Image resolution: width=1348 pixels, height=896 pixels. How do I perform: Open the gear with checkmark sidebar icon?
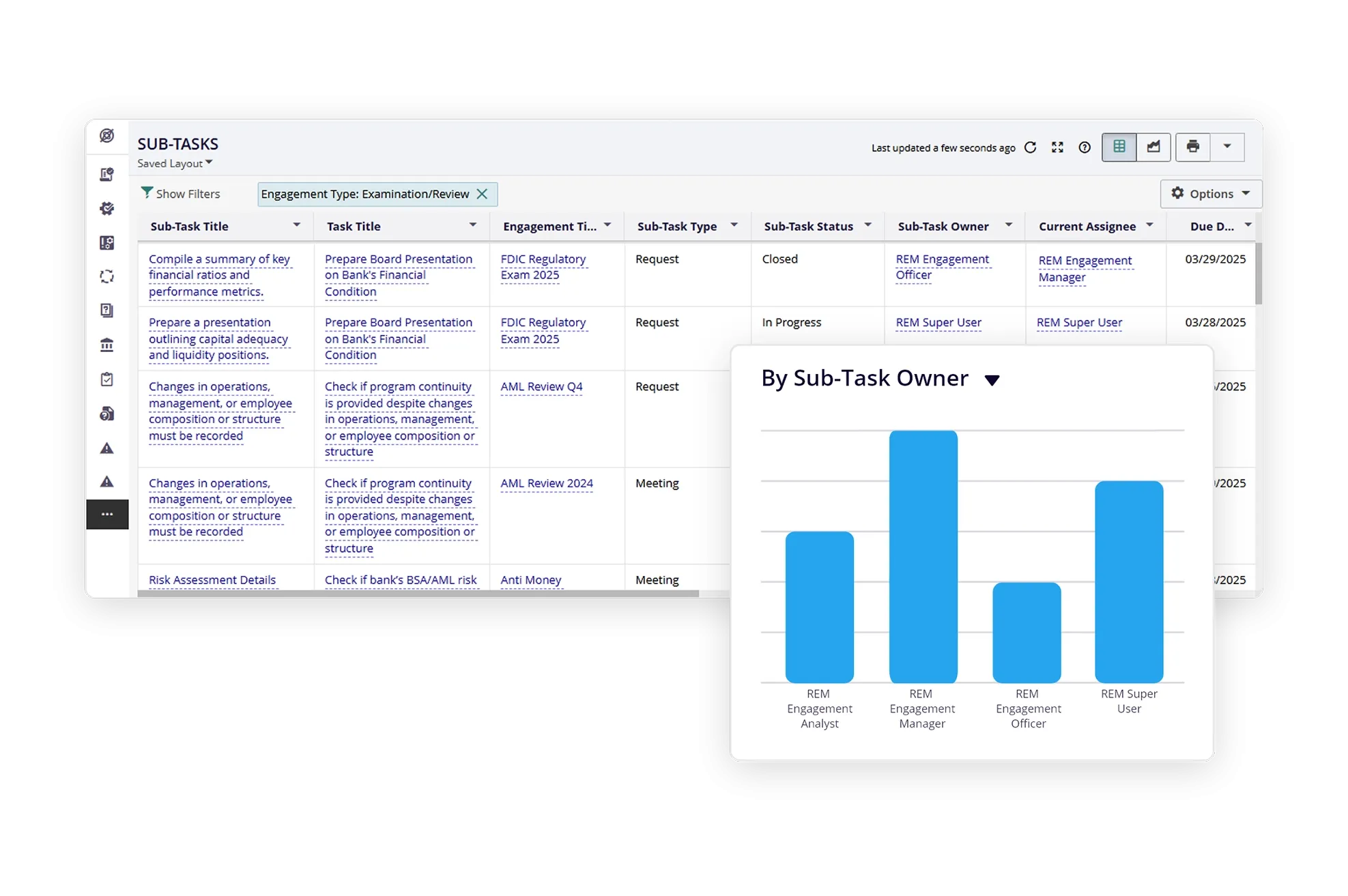click(107, 208)
